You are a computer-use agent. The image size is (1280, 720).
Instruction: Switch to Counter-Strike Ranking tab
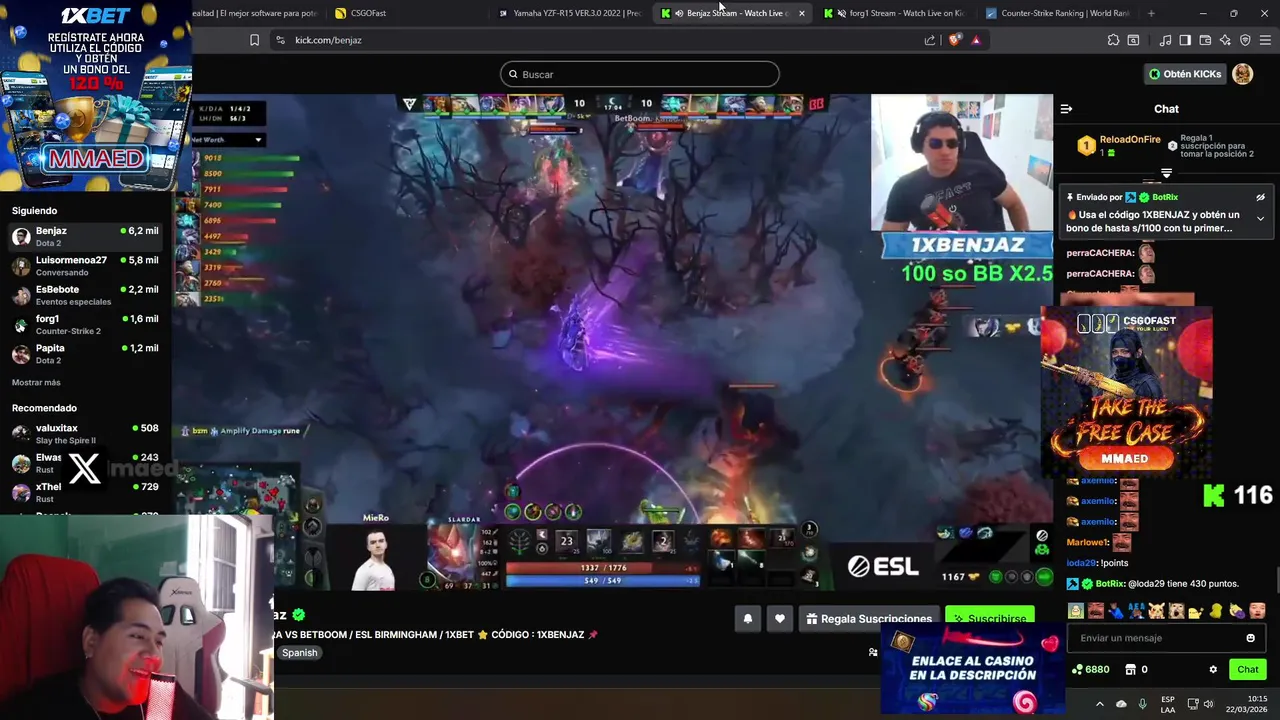(x=1057, y=13)
